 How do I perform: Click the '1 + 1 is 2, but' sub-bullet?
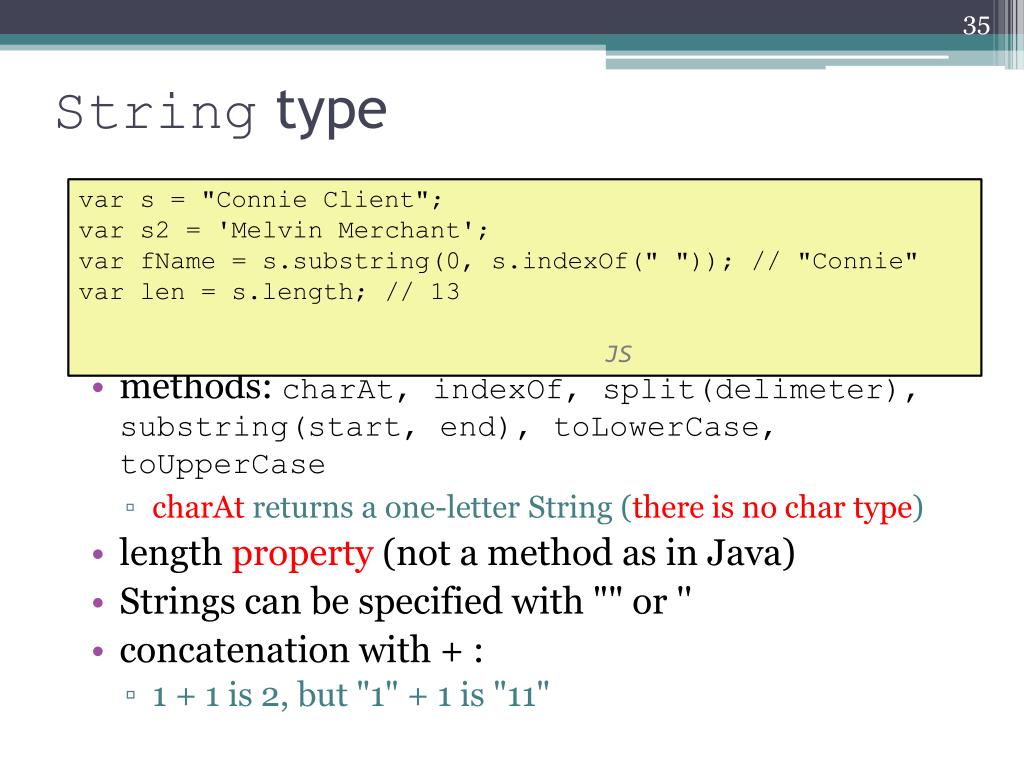(x=351, y=695)
